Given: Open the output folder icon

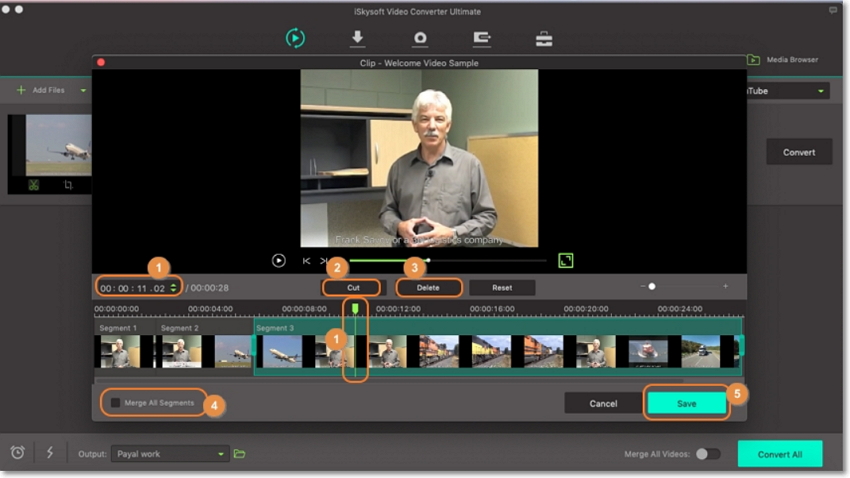Looking at the screenshot, I should 240,454.
